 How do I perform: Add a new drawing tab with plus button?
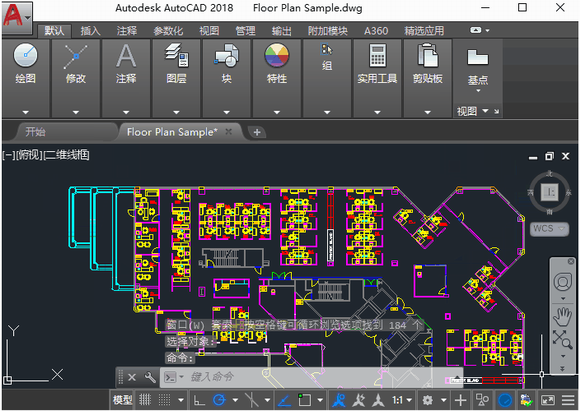tap(257, 132)
